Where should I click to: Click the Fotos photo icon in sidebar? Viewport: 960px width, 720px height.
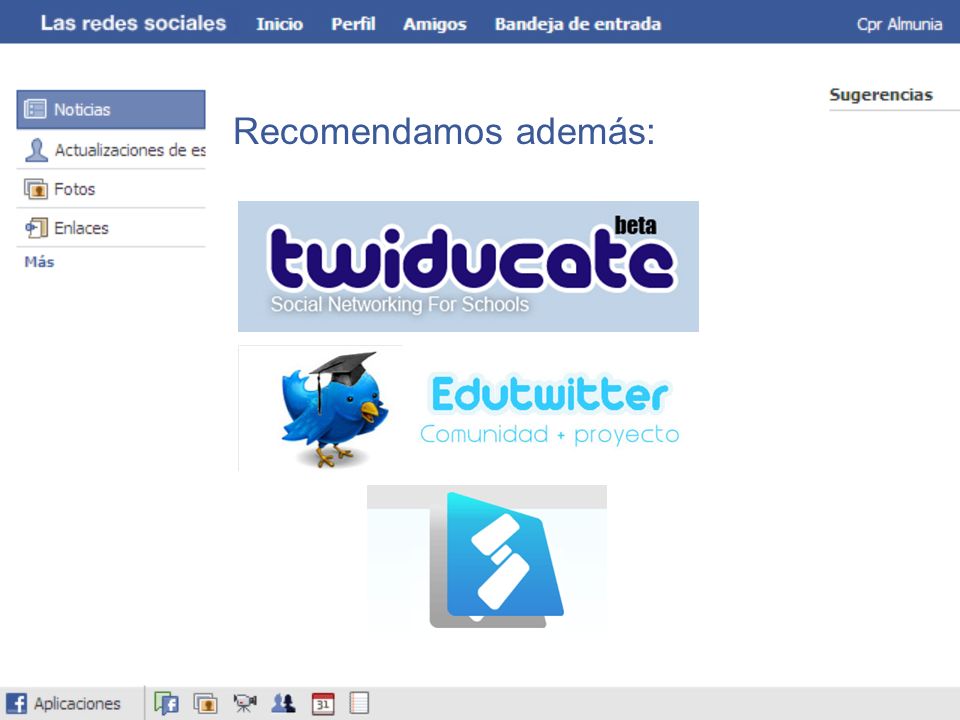point(36,189)
